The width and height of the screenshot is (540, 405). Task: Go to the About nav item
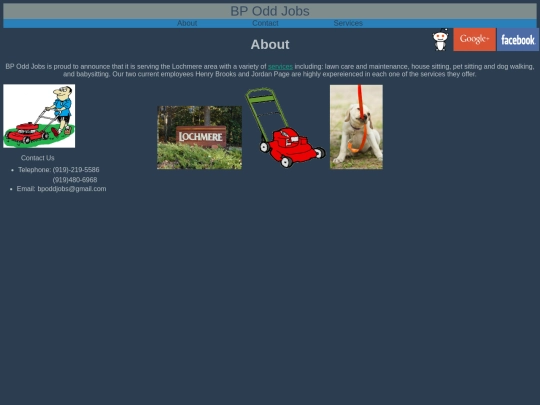[x=187, y=23]
